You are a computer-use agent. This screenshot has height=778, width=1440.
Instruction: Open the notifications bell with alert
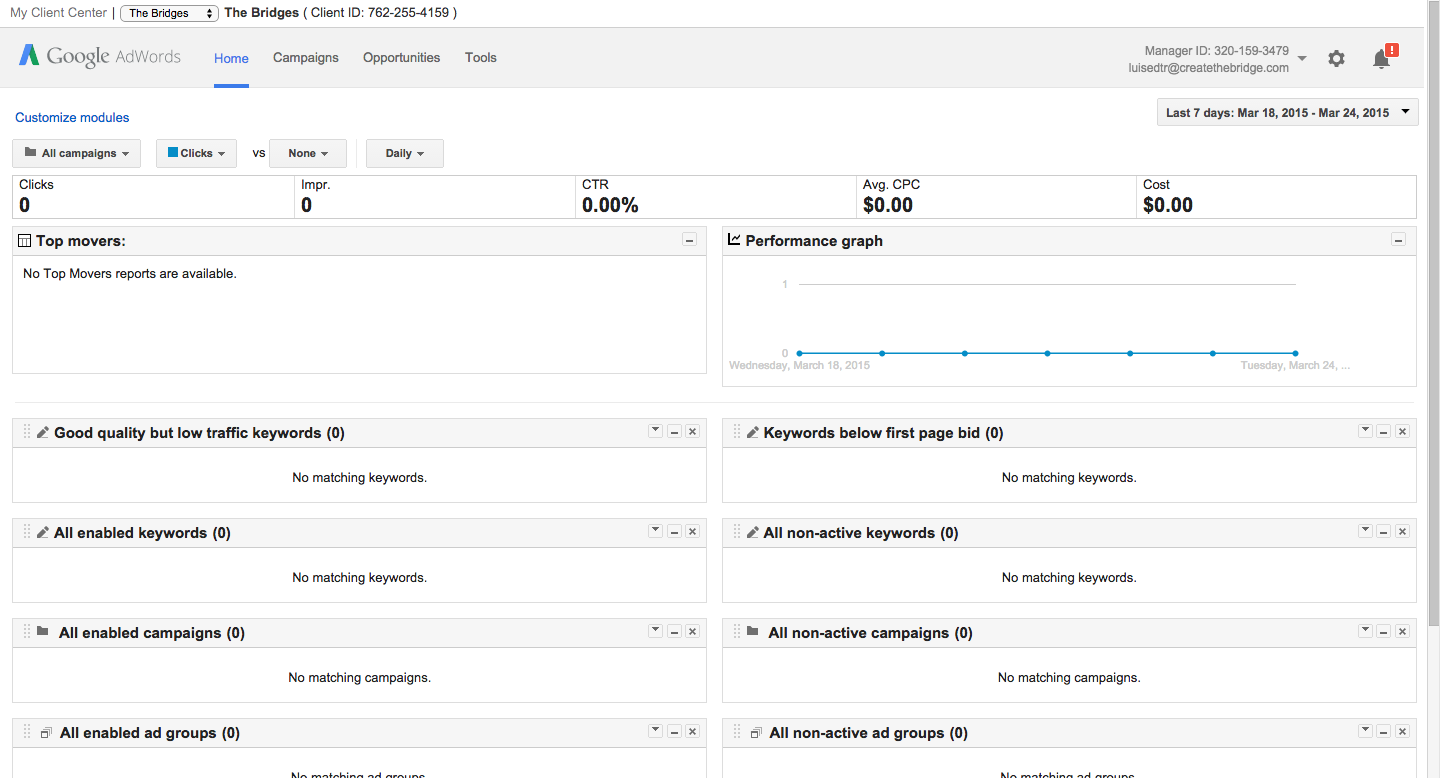click(x=1383, y=57)
